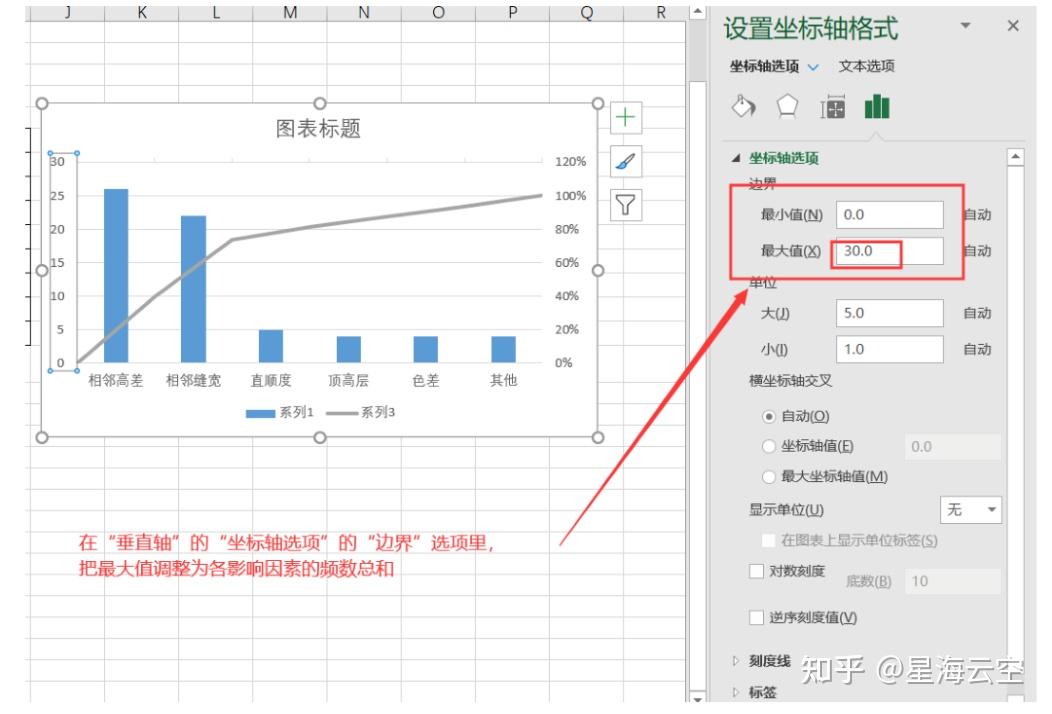
Task: Select column M header
Action: coord(290,12)
